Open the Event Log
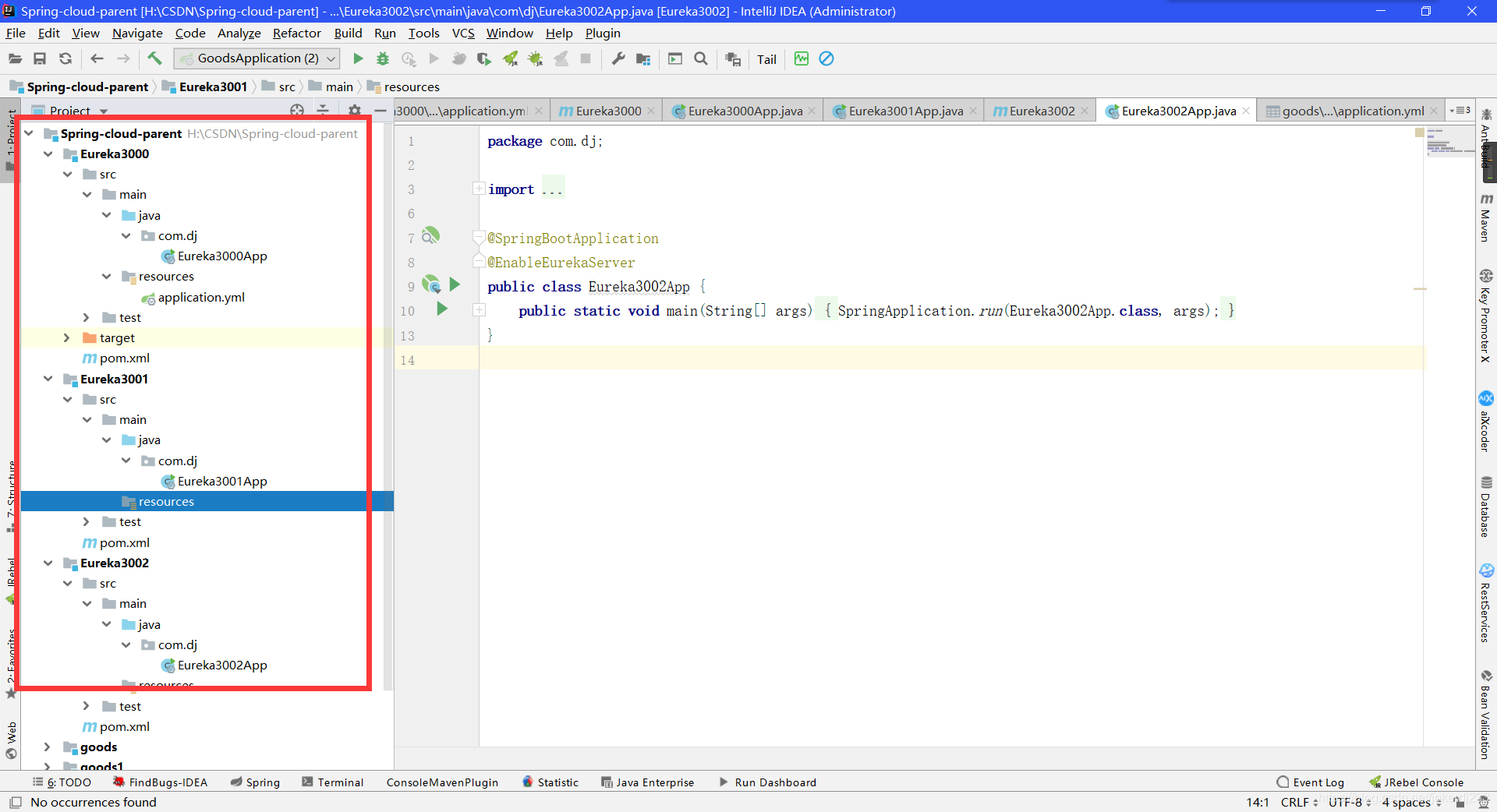Image resolution: width=1497 pixels, height=812 pixels. (1311, 782)
